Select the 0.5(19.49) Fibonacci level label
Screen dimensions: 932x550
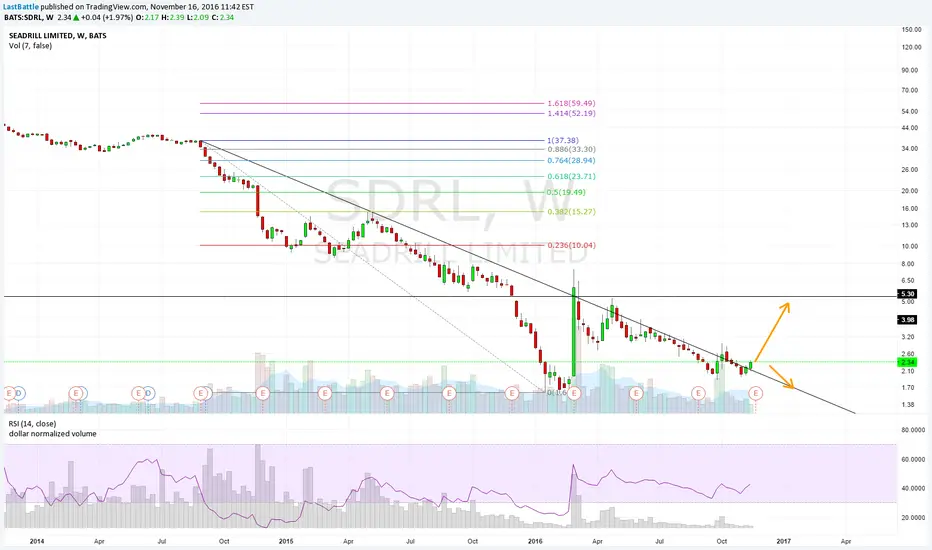coord(566,193)
